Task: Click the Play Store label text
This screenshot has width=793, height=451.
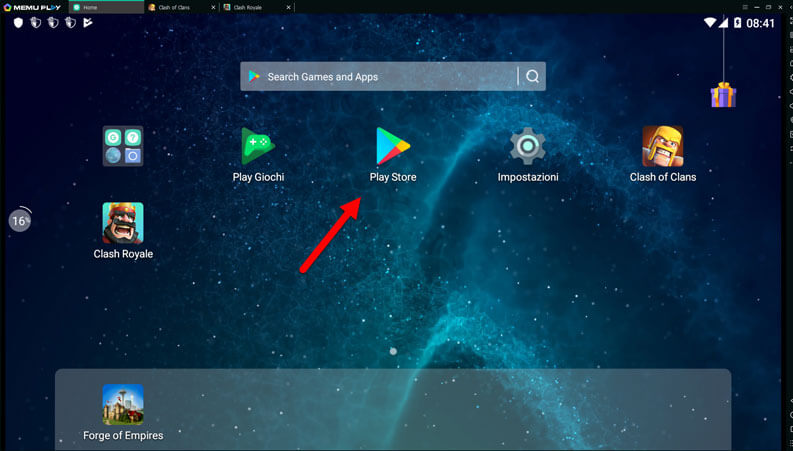Action: [393, 177]
